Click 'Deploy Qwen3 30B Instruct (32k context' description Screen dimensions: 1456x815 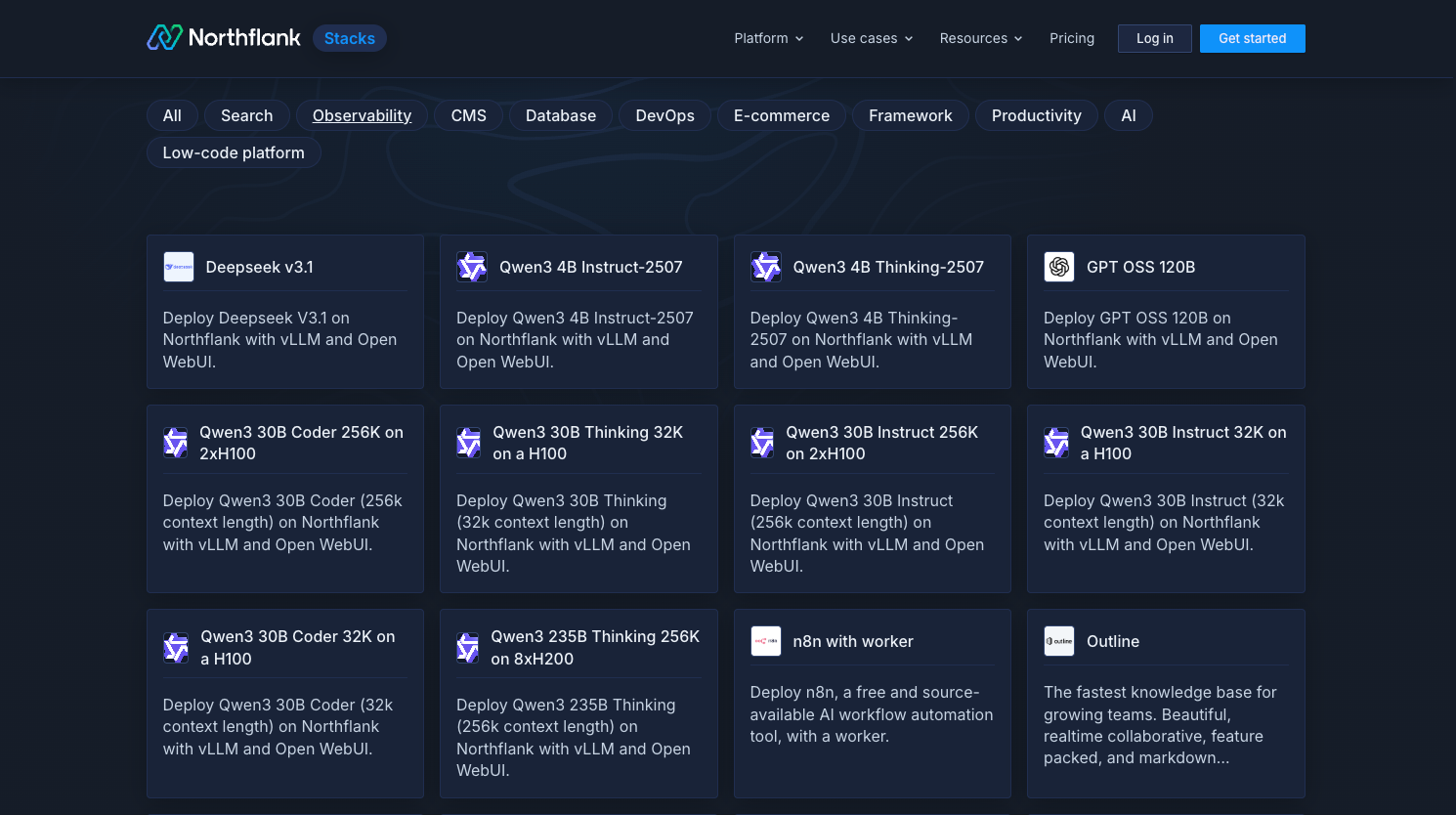coord(1164,522)
